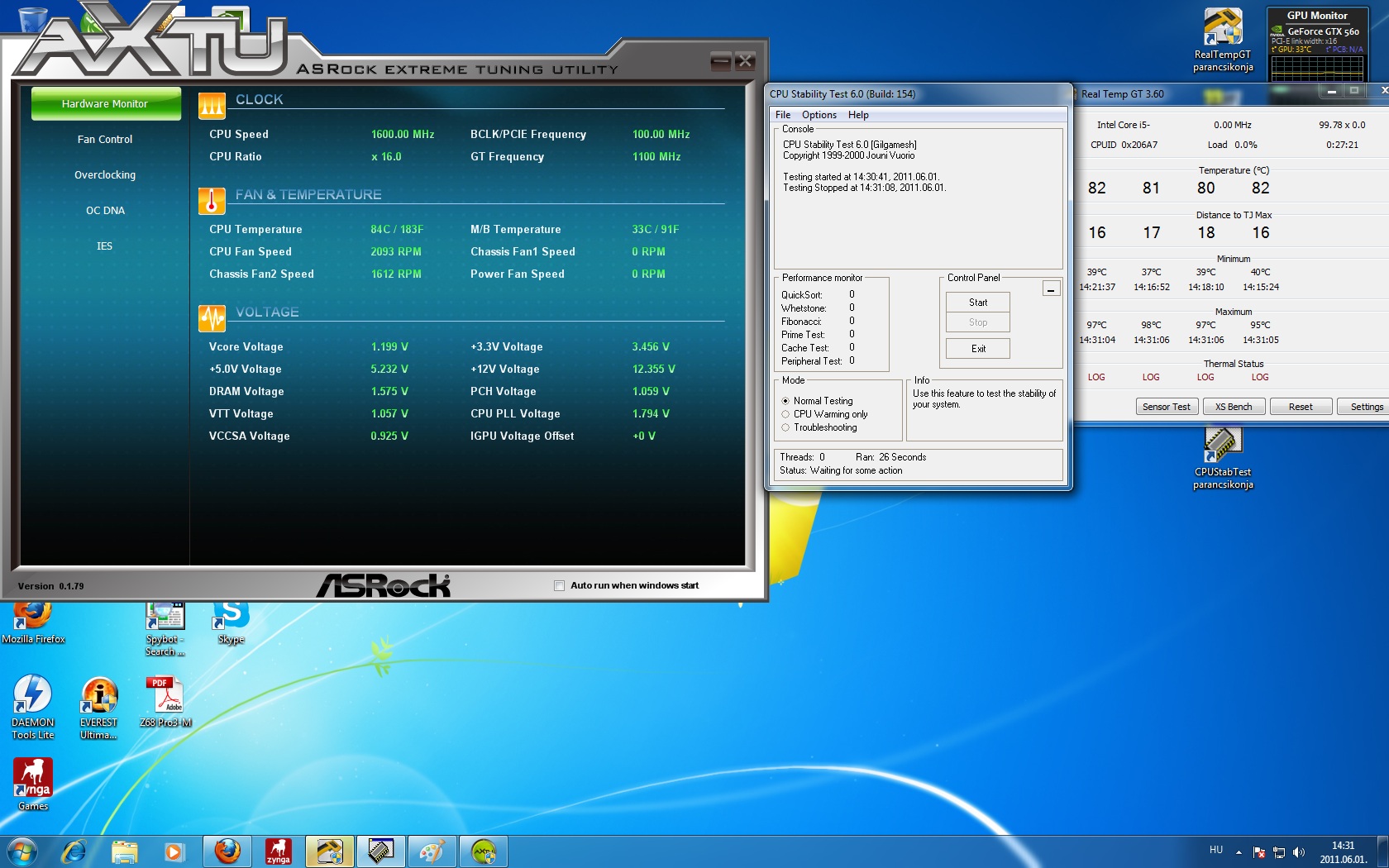Image resolution: width=1389 pixels, height=868 pixels.
Task: Click the volume icon in system tray
Action: click(x=1298, y=852)
